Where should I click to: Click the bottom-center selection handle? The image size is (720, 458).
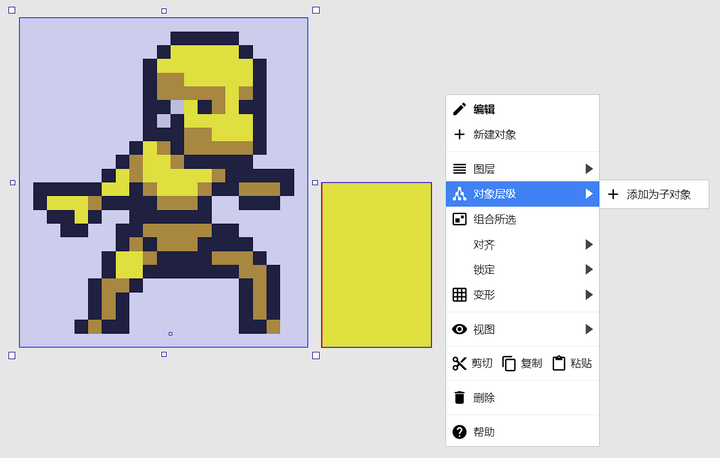[164, 354]
